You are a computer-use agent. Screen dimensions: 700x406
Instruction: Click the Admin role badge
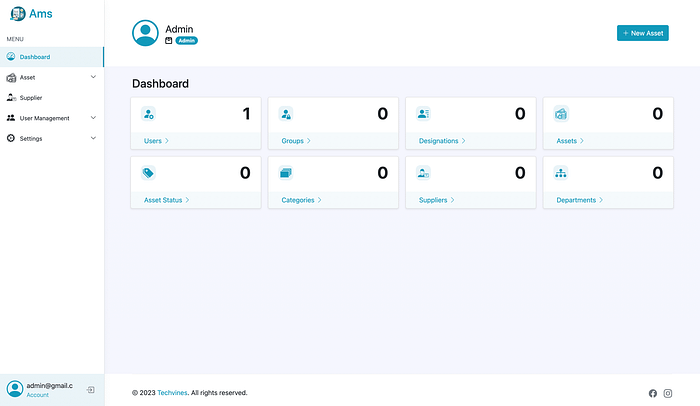187,41
